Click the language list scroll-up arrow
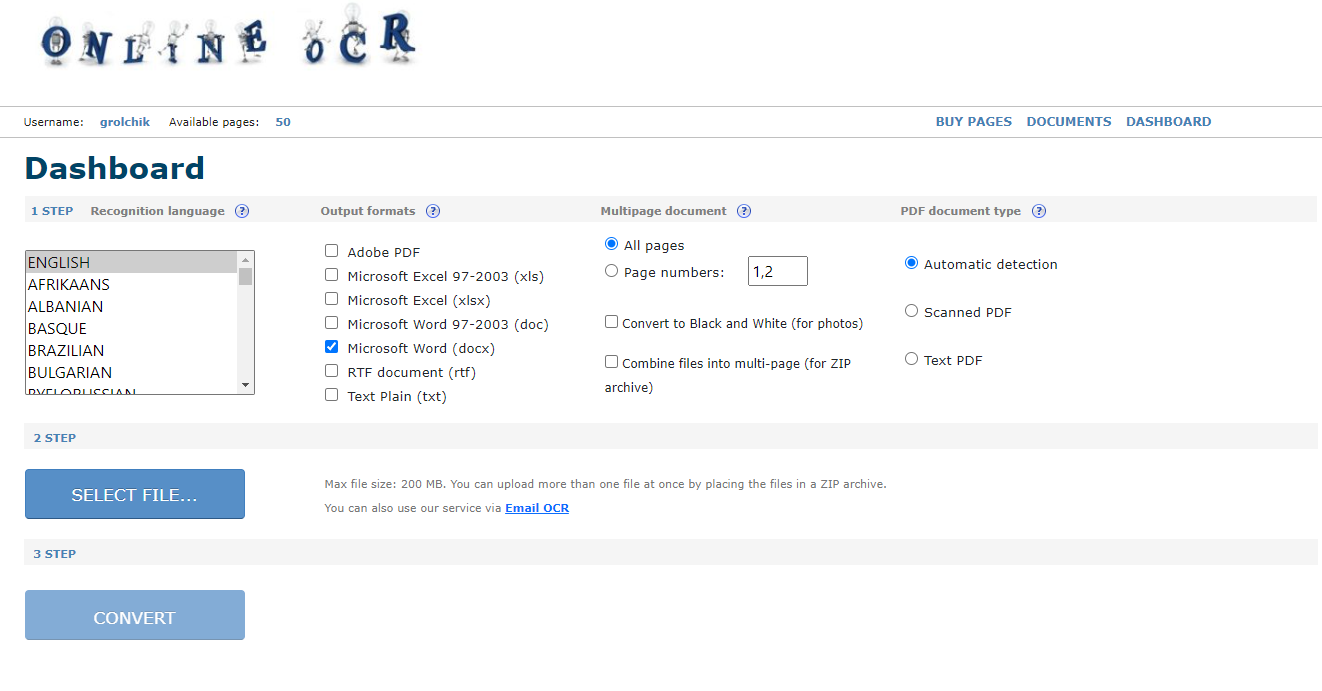Screen dimensions: 1322x691 (x=245, y=260)
